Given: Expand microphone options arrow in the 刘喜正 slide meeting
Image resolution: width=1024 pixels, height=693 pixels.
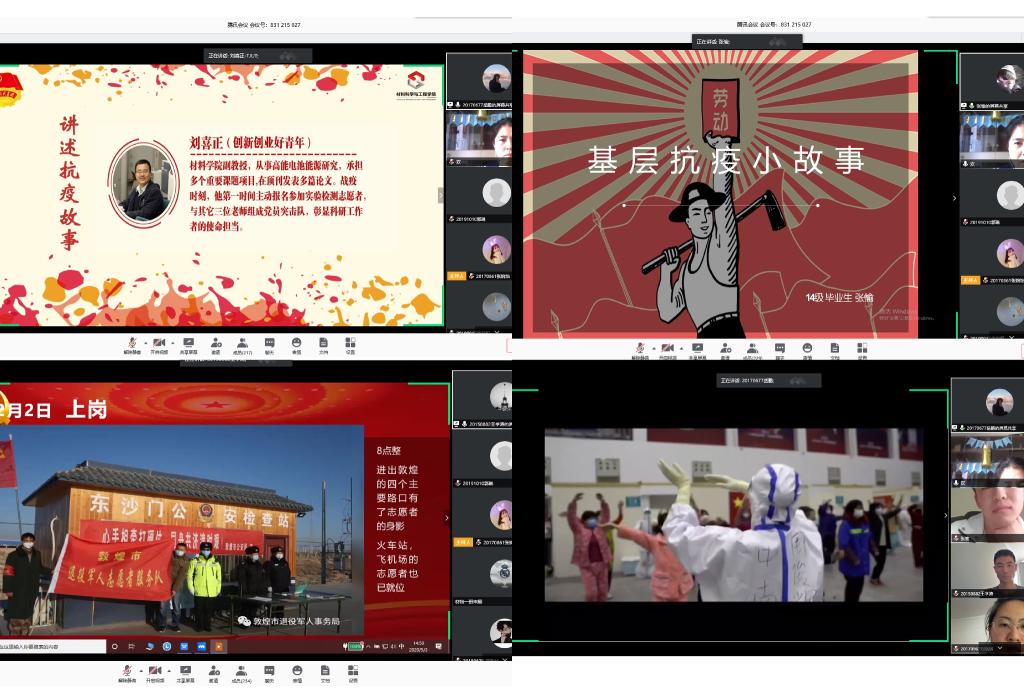Looking at the screenshot, I should click(145, 342).
